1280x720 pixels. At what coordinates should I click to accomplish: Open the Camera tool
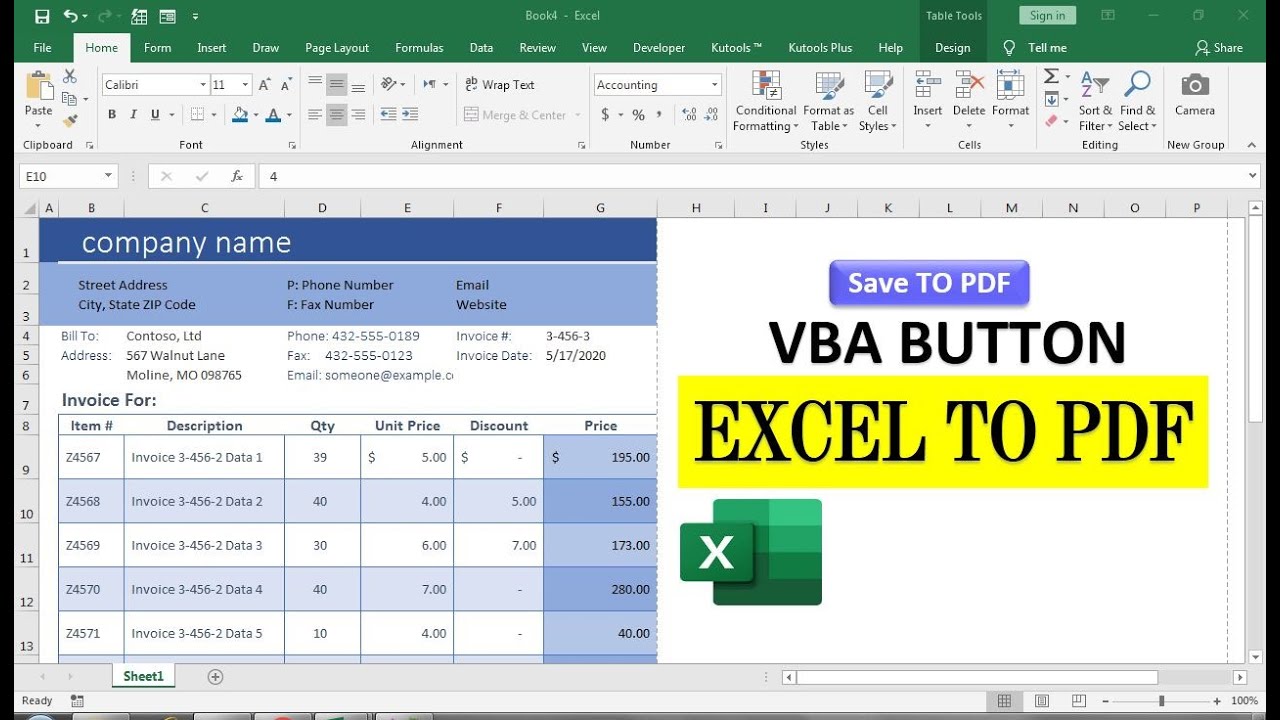click(x=1195, y=94)
